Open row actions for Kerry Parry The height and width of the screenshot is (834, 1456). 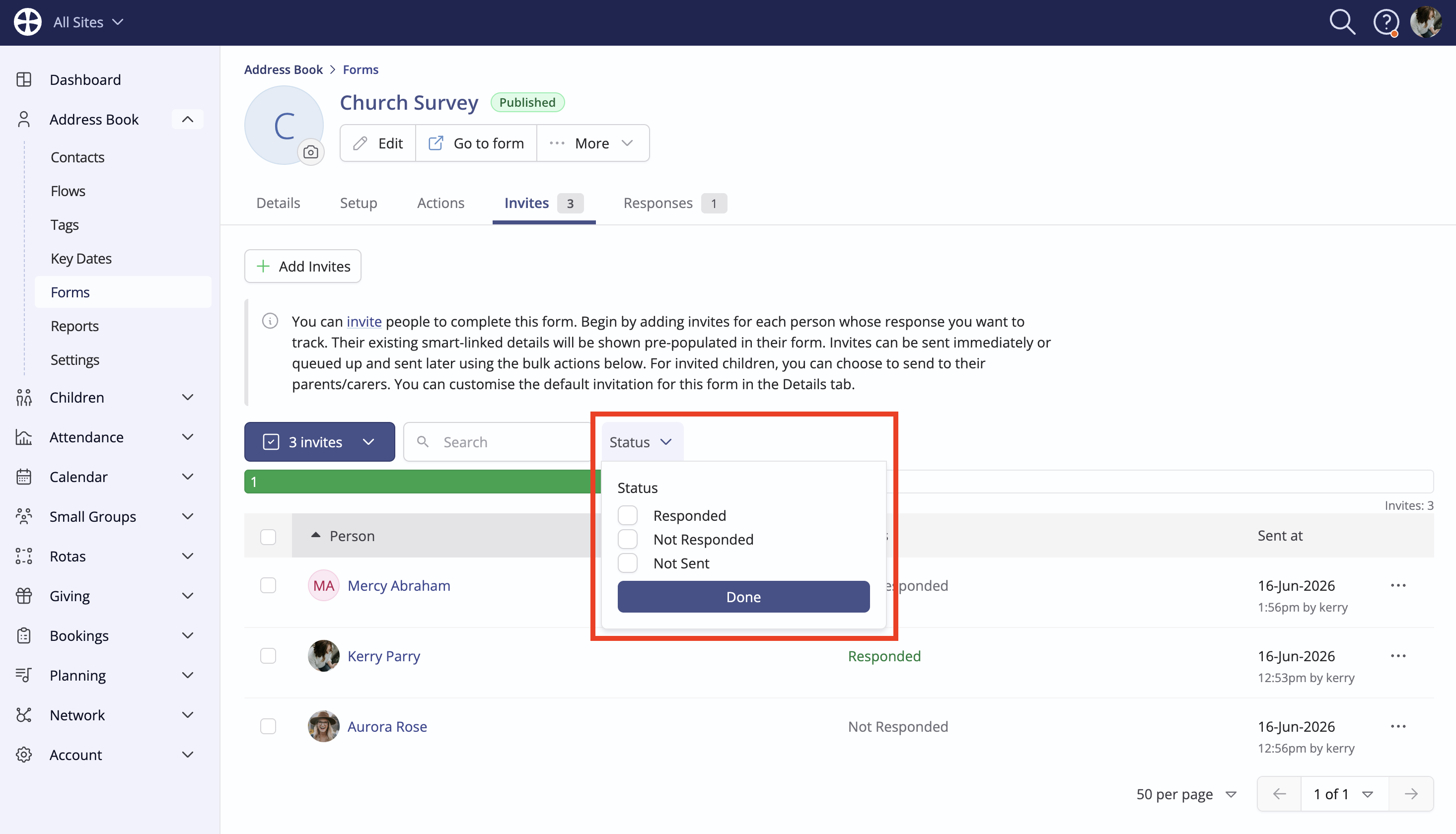pyautogui.click(x=1398, y=656)
